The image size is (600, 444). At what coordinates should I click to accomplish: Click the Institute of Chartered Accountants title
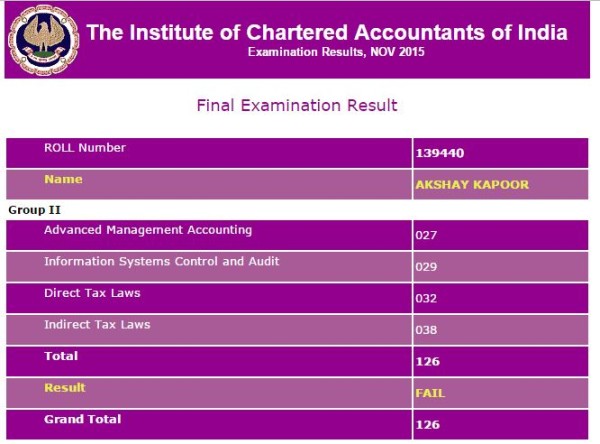click(x=327, y=32)
